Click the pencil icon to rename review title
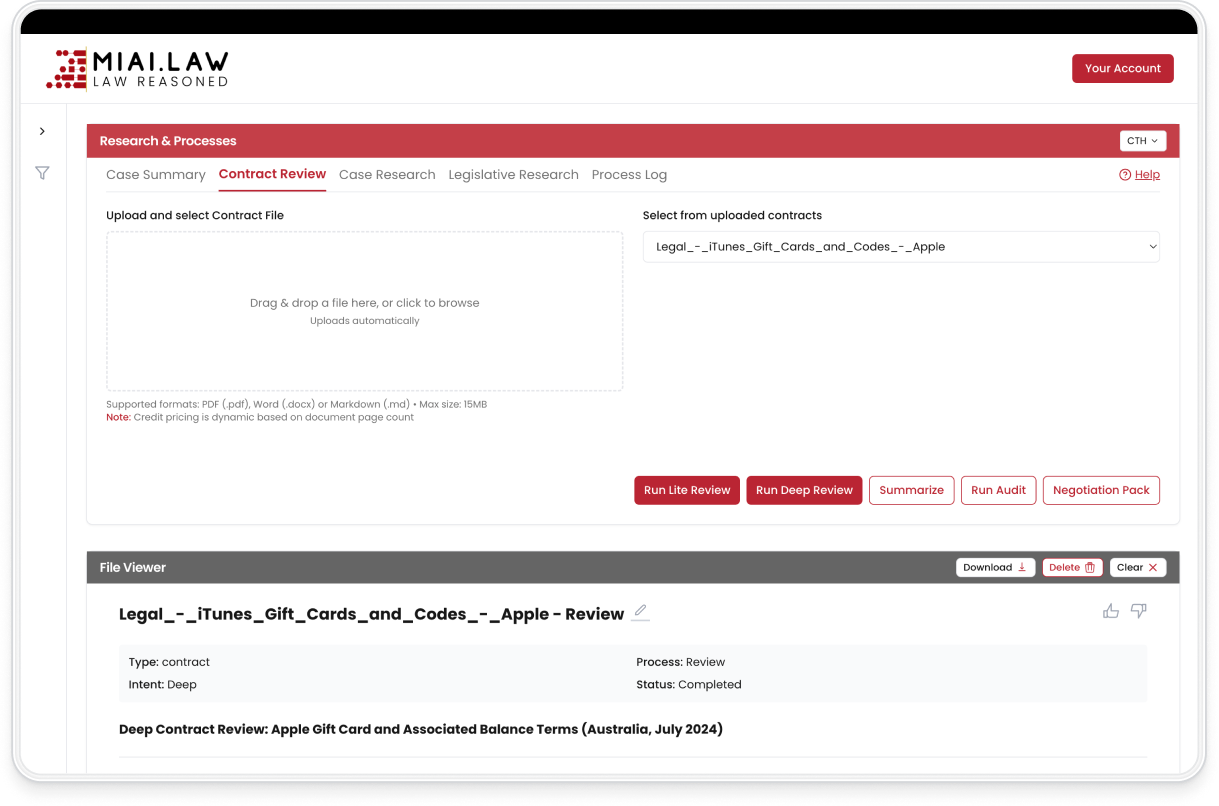The height and width of the screenshot is (806, 1219). tap(640, 612)
